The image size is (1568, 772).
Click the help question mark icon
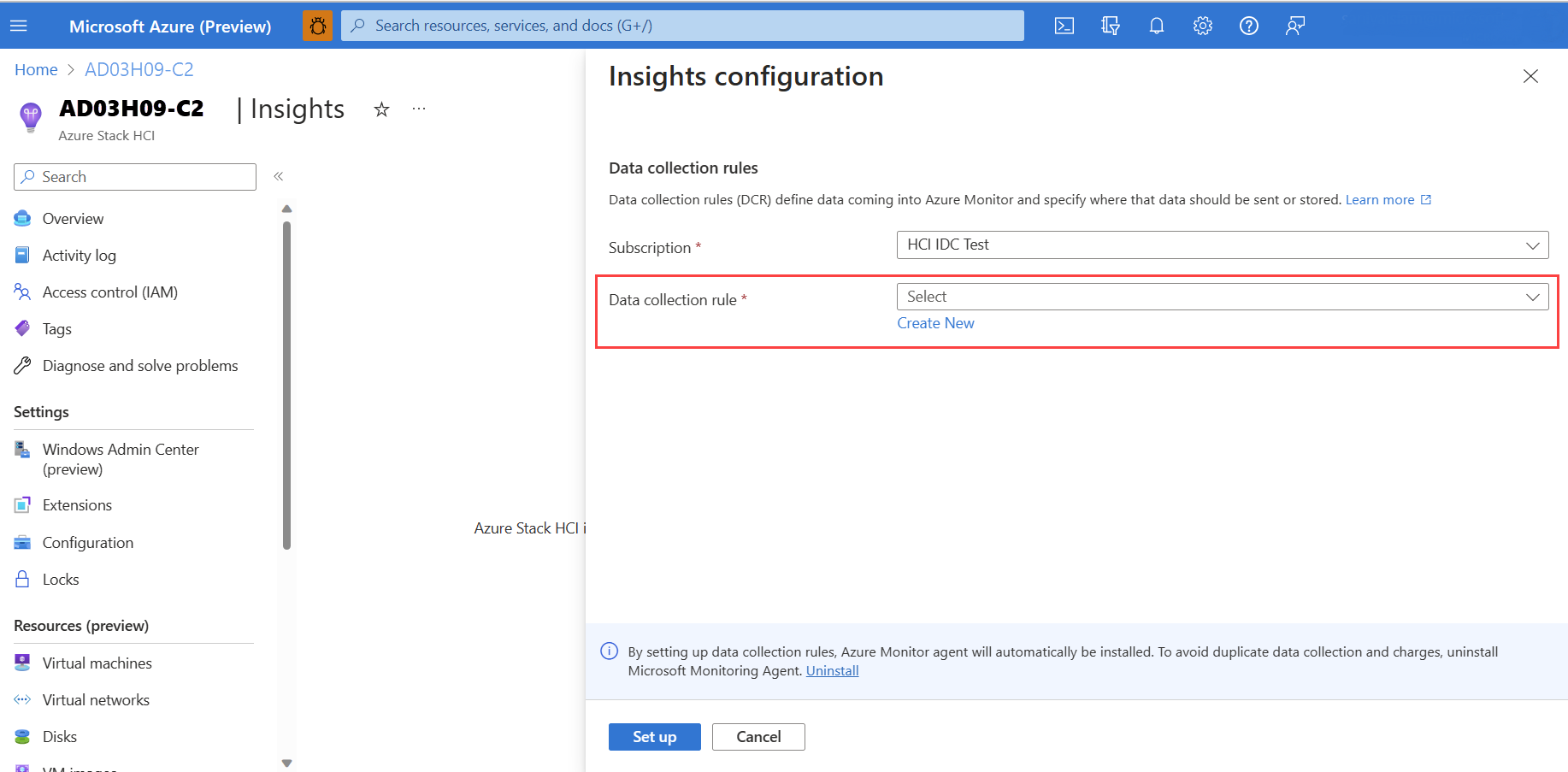click(1248, 26)
